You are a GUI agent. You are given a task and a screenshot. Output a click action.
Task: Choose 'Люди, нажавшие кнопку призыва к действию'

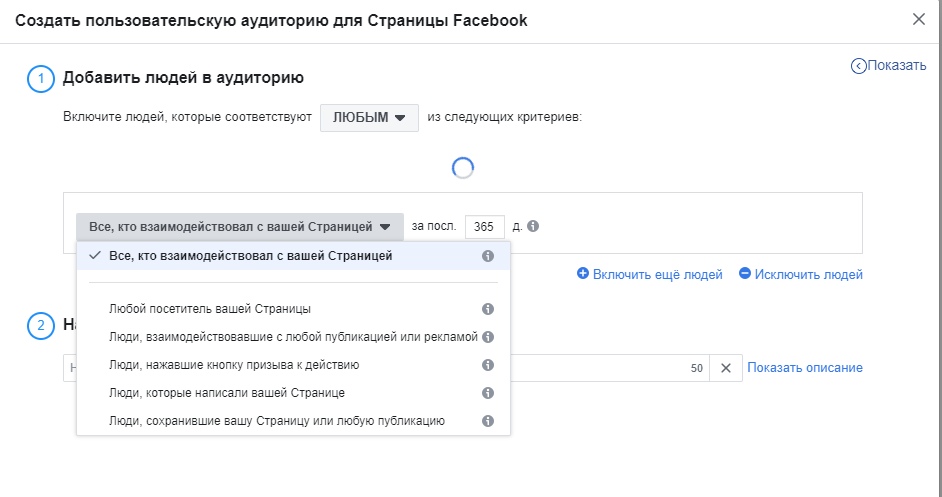293,365
